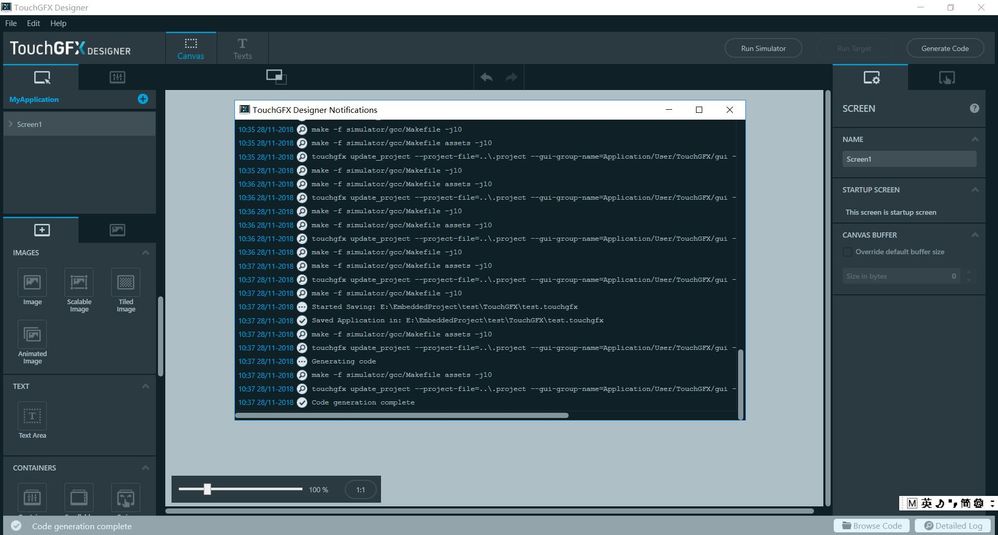Open the Help menu

coord(58,24)
